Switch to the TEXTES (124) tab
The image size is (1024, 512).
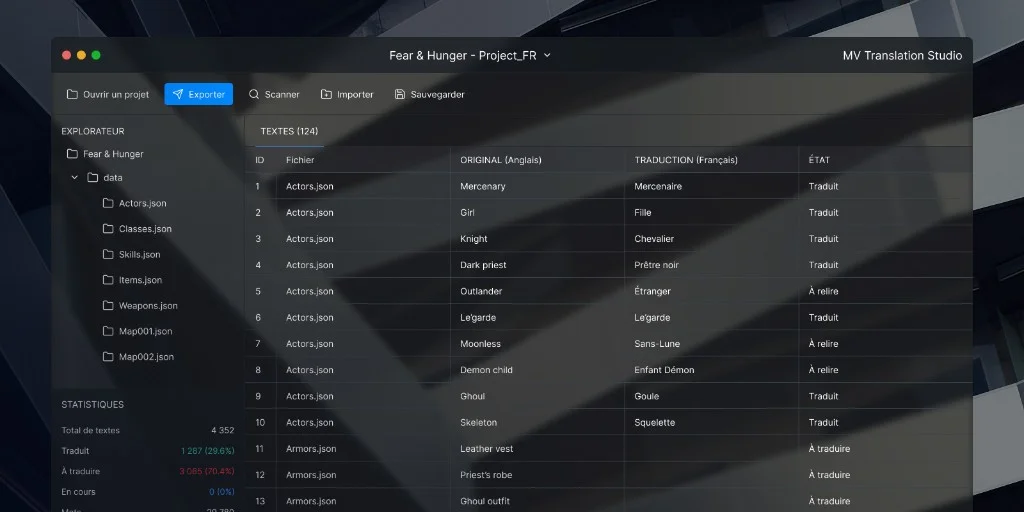point(289,131)
